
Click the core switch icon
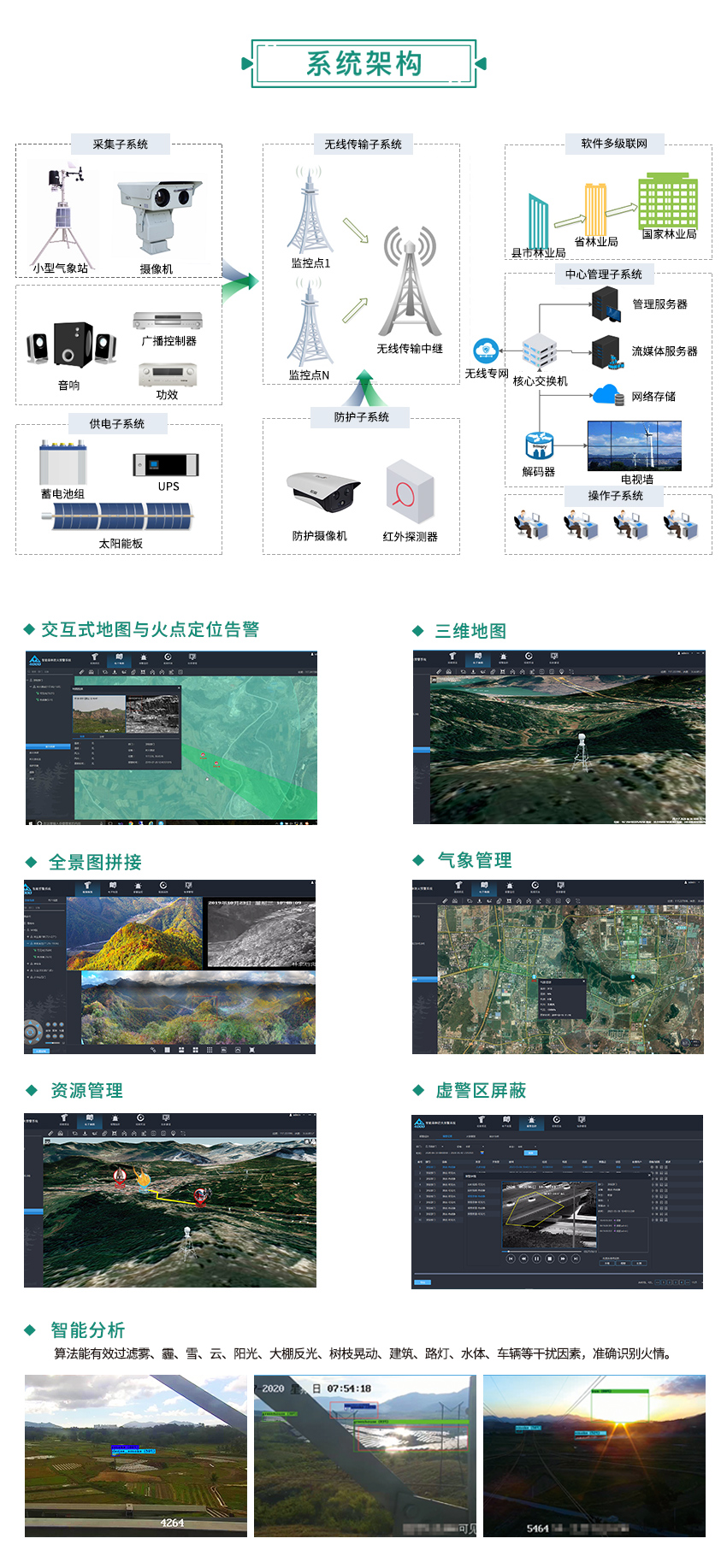(x=540, y=352)
